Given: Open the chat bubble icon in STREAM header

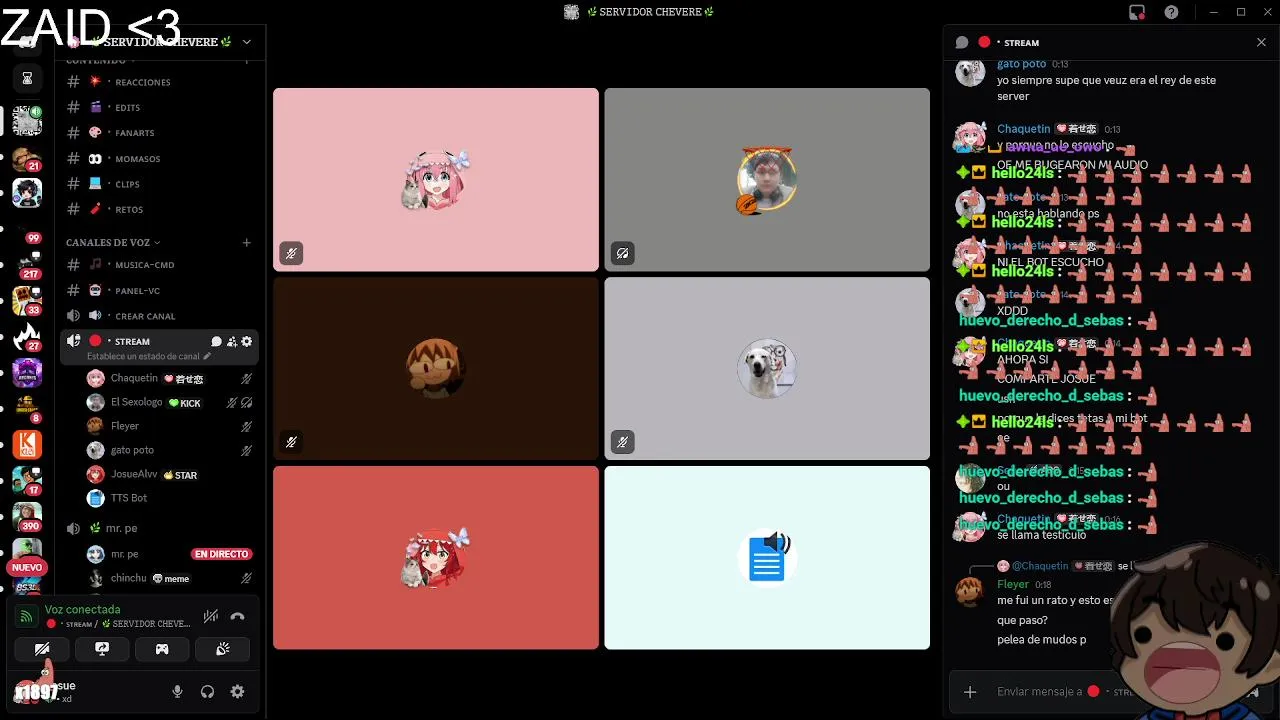Looking at the screenshot, I should pyautogui.click(x=962, y=42).
